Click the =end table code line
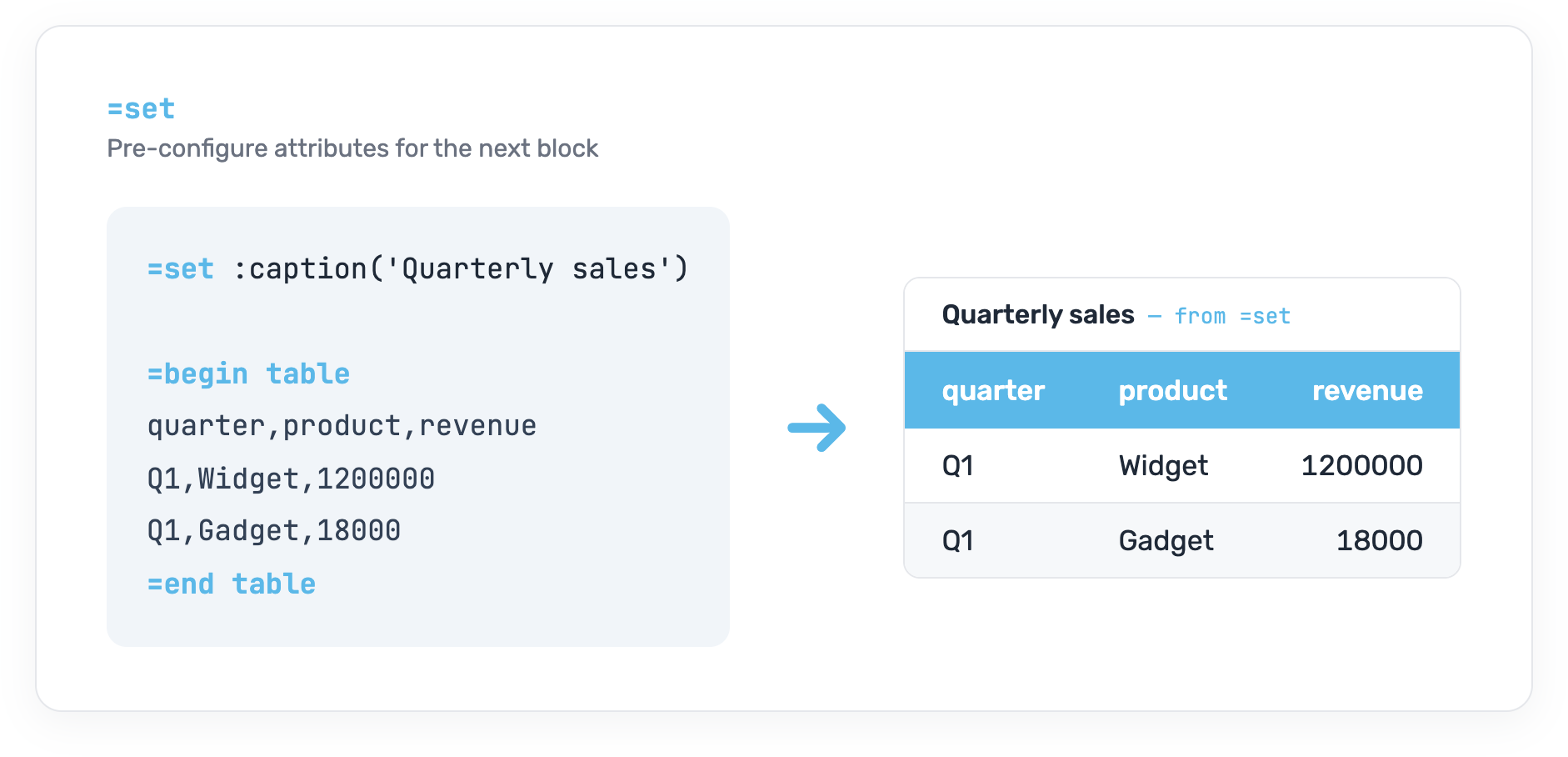 [232, 584]
